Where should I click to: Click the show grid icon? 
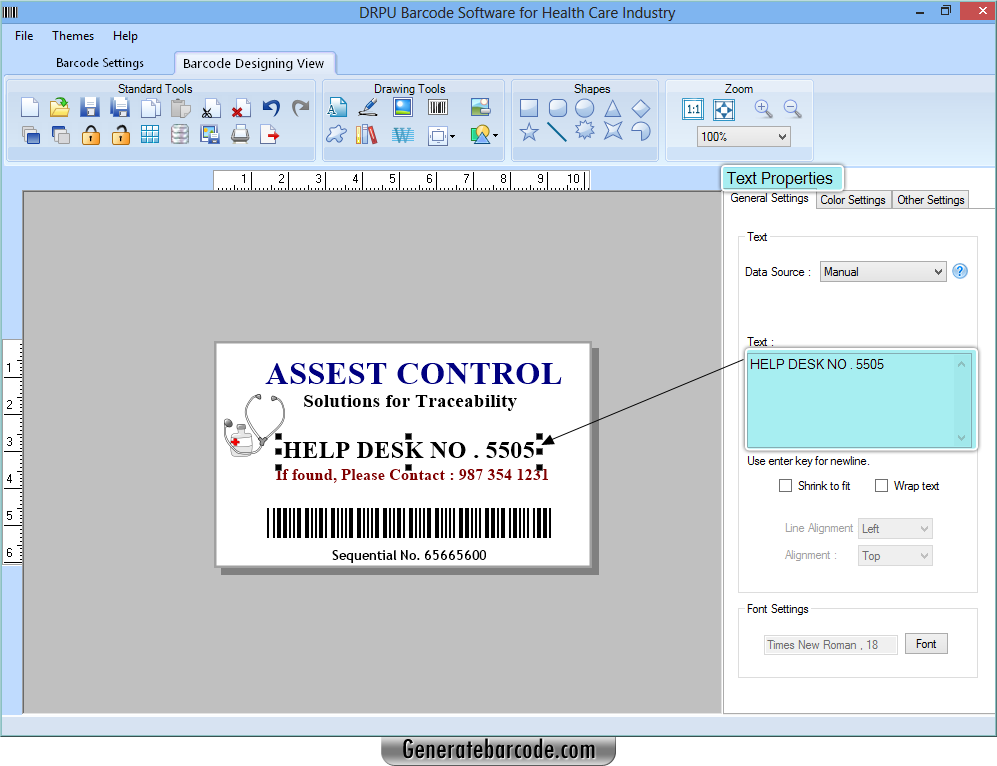click(150, 134)
